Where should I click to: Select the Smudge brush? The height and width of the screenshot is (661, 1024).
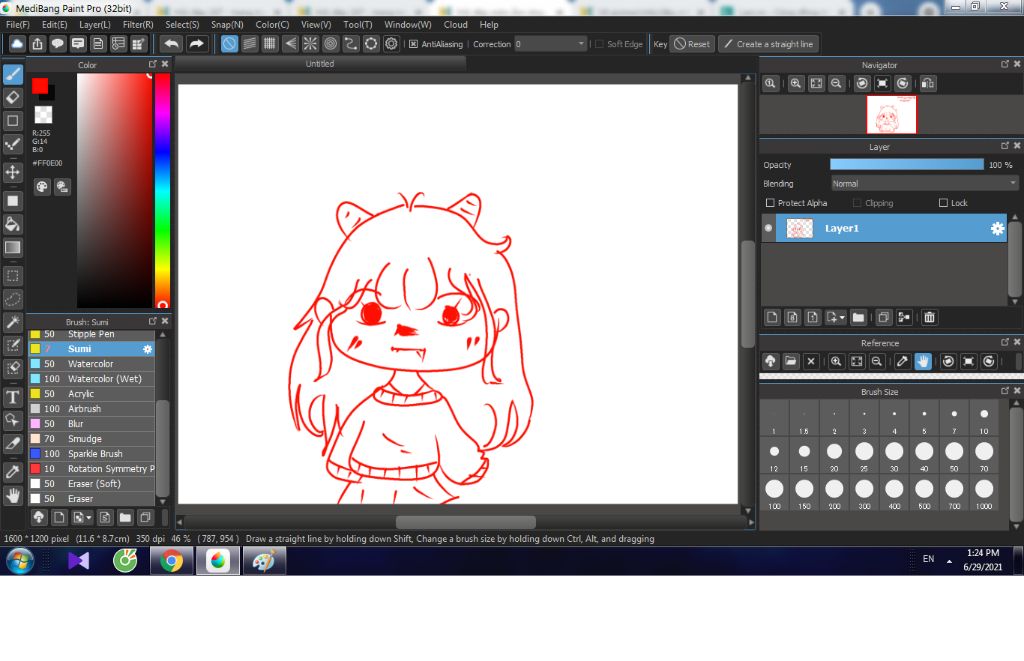pyautogui.click(x=91, y=439)
